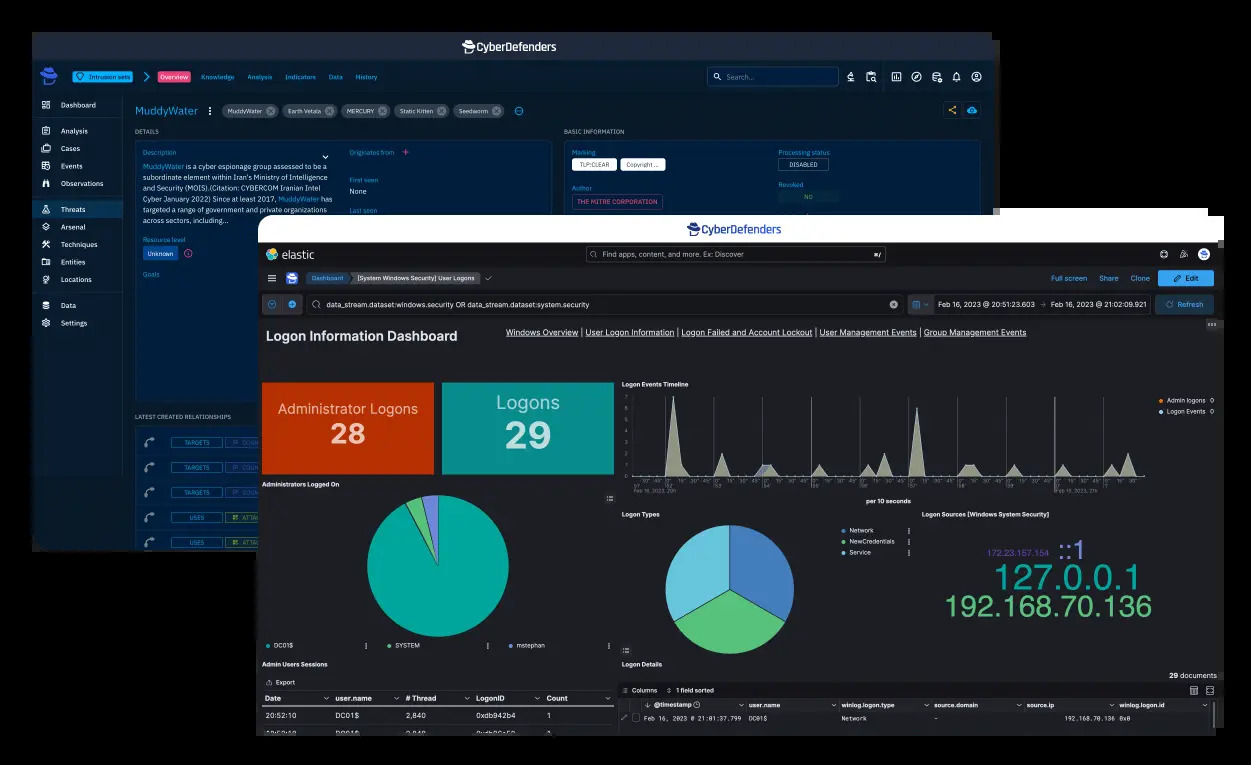Image resolution: width=1251 pixels, height=765 pixels.
Task: Switch to the Indicators tab
Action: tap(300, 77)
